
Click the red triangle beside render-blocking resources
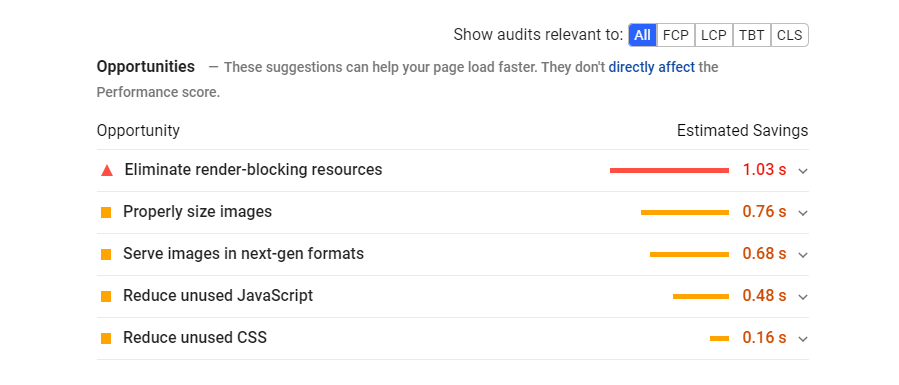(107, 171)
